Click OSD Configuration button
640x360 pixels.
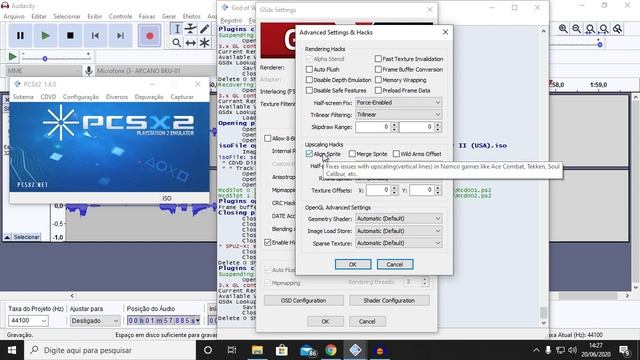[304, 300]
